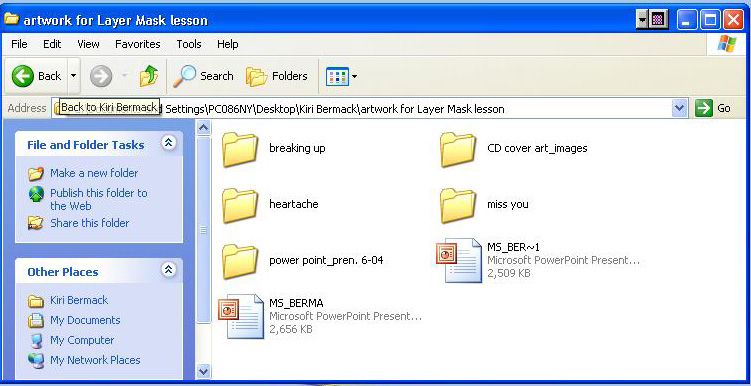Select the MS_BERMA PowerPoint file icon
The image size is (751, 386).
click(x=240, y=316)
